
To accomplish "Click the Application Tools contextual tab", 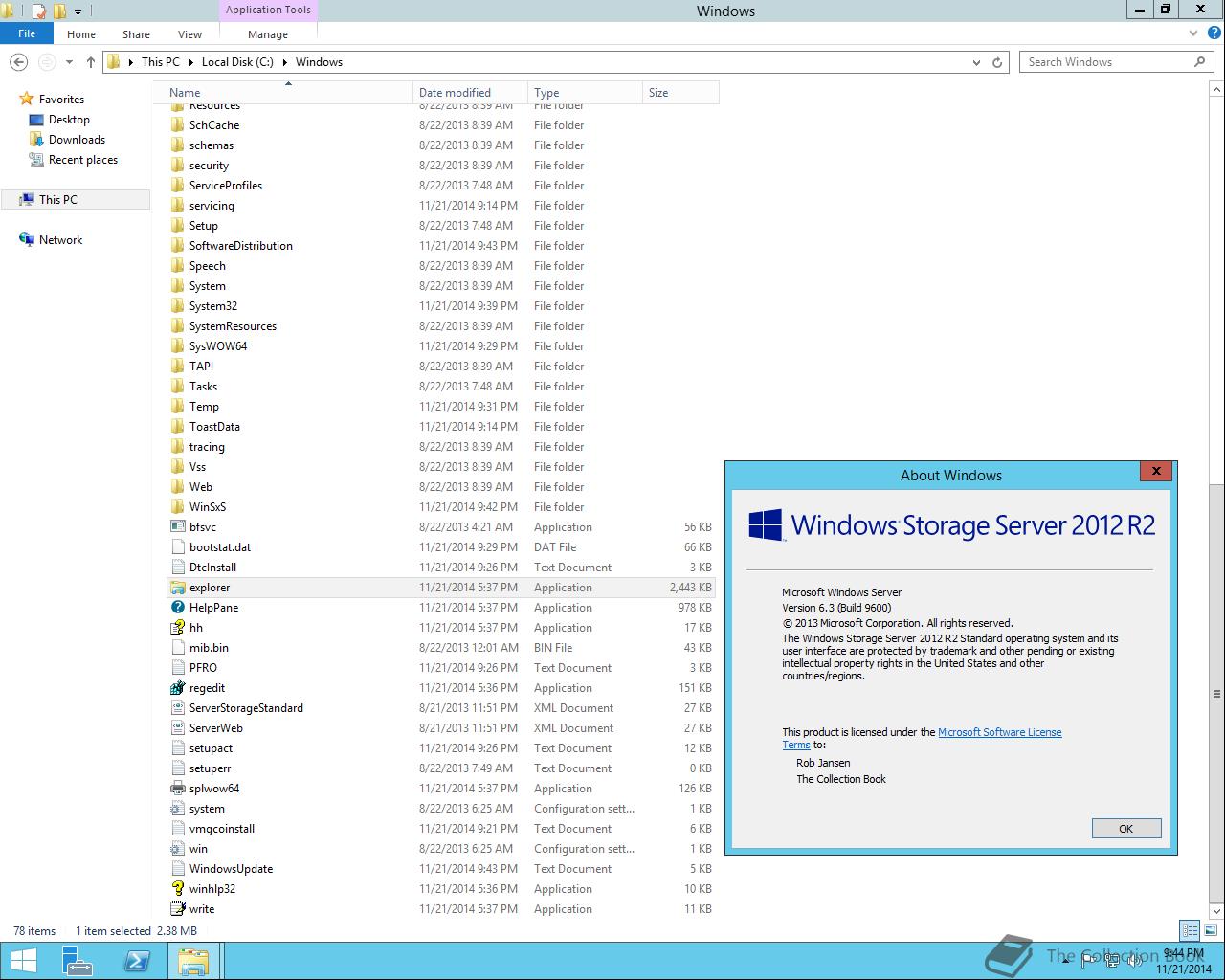I will pos(268,10).
